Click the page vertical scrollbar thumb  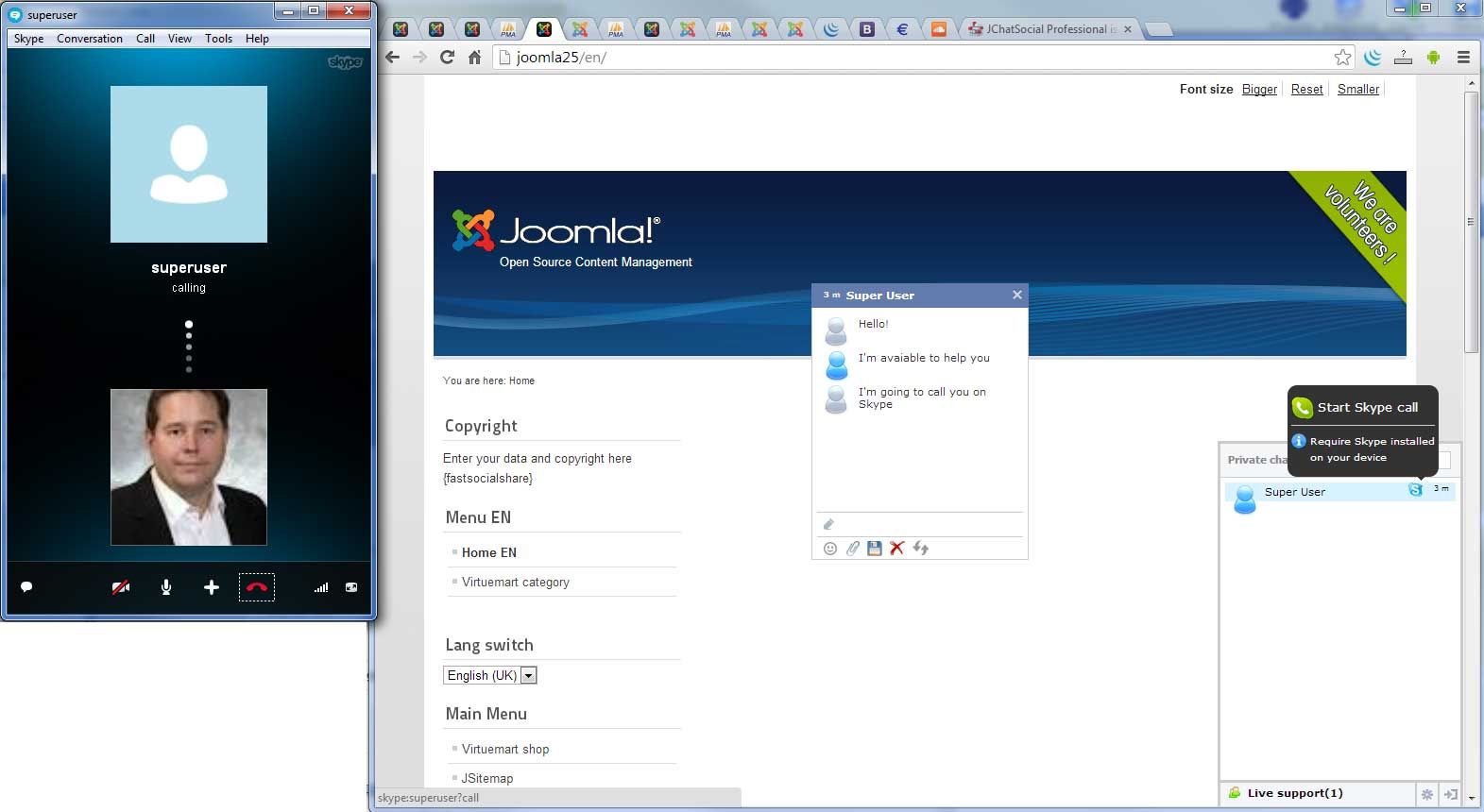pos(1471,222)
